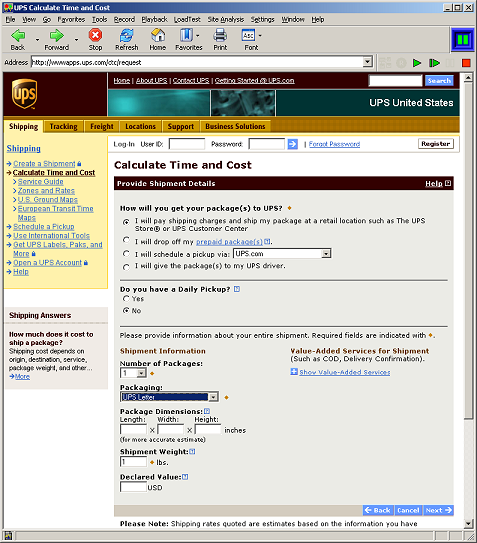The width and height of the screenshot is (477, 543).
Task: Open the pickup via UPS.com dropdown
Action: (x=326, y=254)
